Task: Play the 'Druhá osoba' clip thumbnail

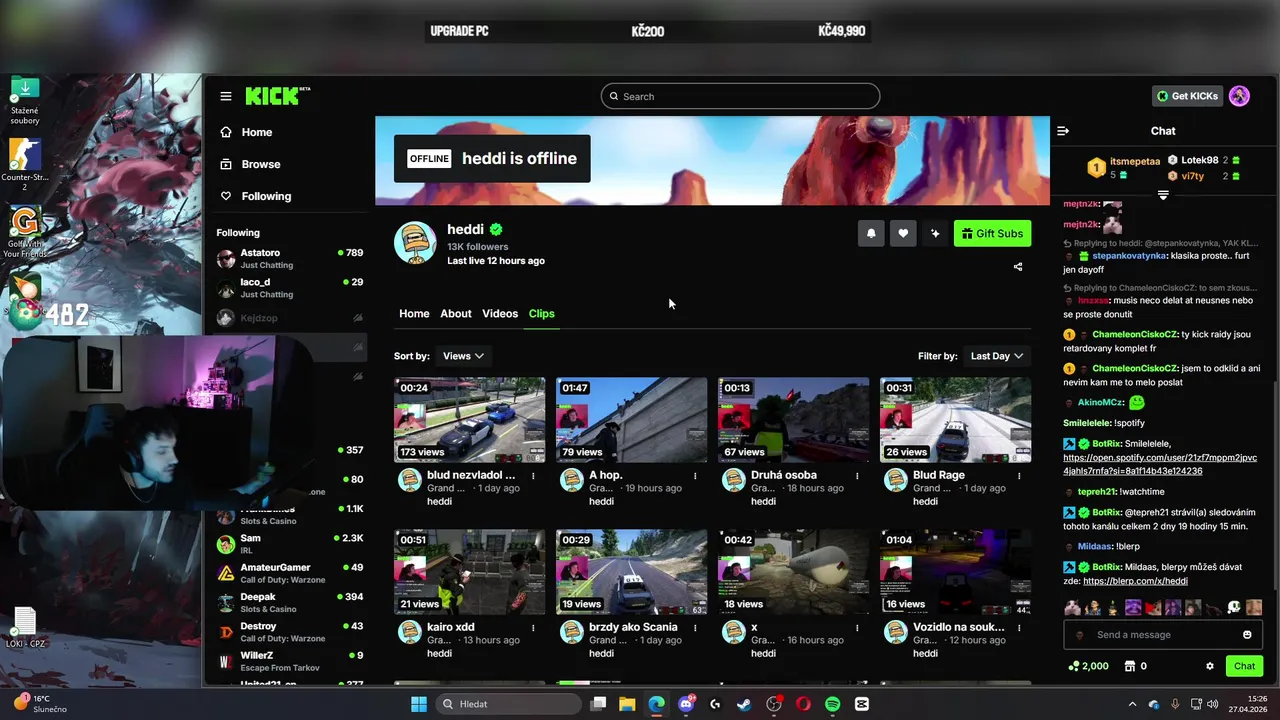Action: click(794, 420)
